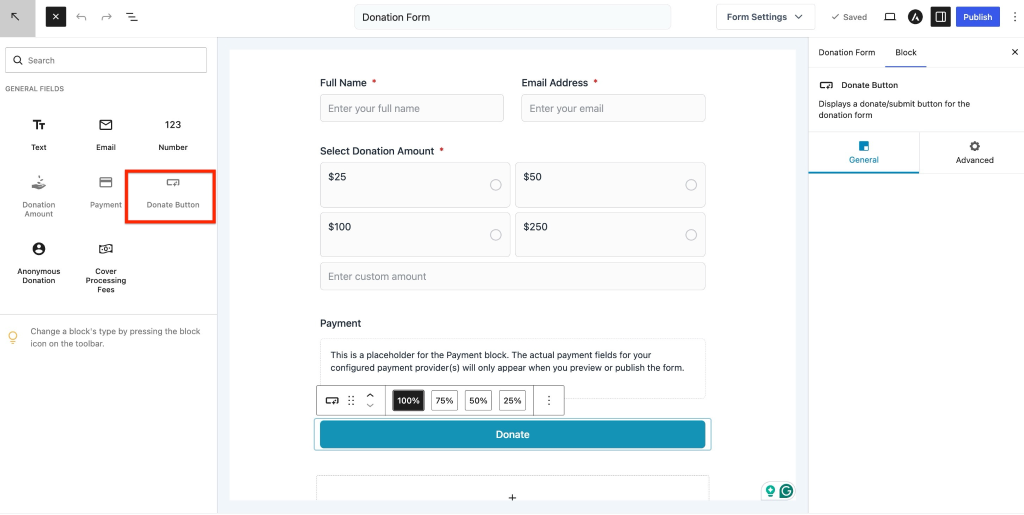This screenshot has width=1024, height=515.
Task: Set button width to 50%
Action: (479, 401)
